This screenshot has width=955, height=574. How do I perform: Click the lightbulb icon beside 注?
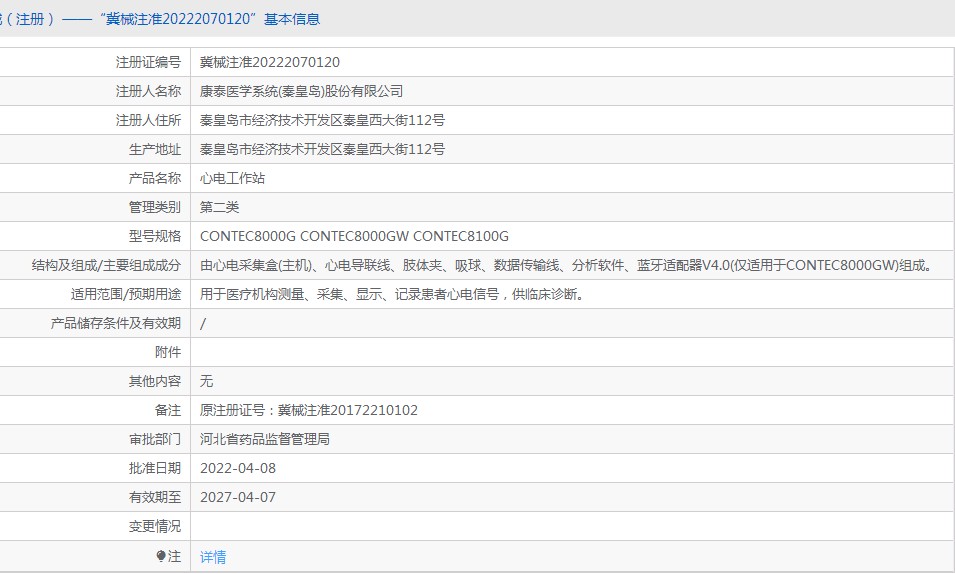tap(161, 556)
